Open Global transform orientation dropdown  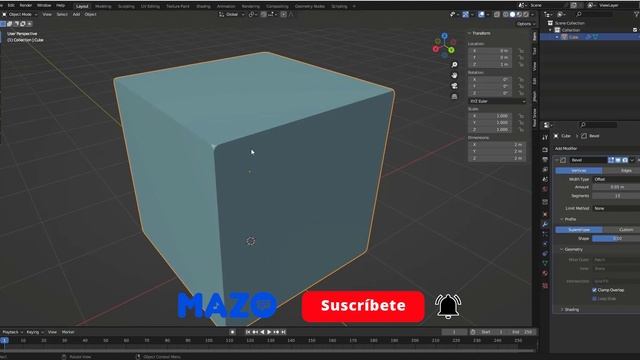[231, 14]
